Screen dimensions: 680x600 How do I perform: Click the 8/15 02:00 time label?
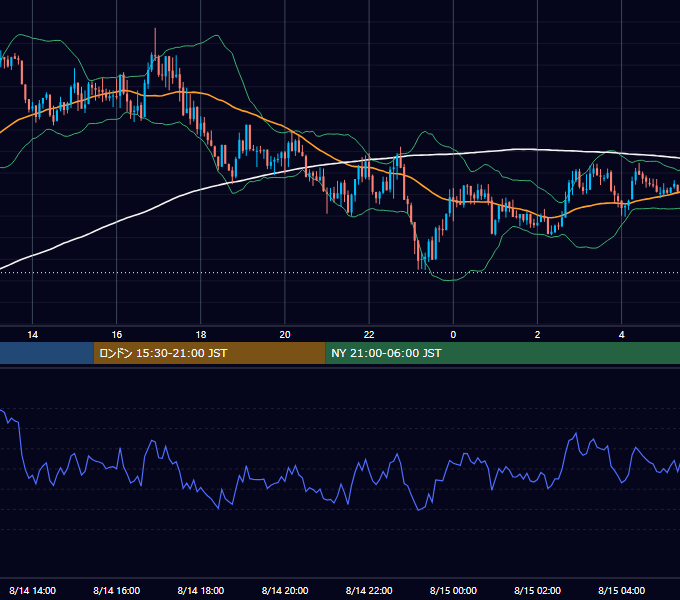537,590
